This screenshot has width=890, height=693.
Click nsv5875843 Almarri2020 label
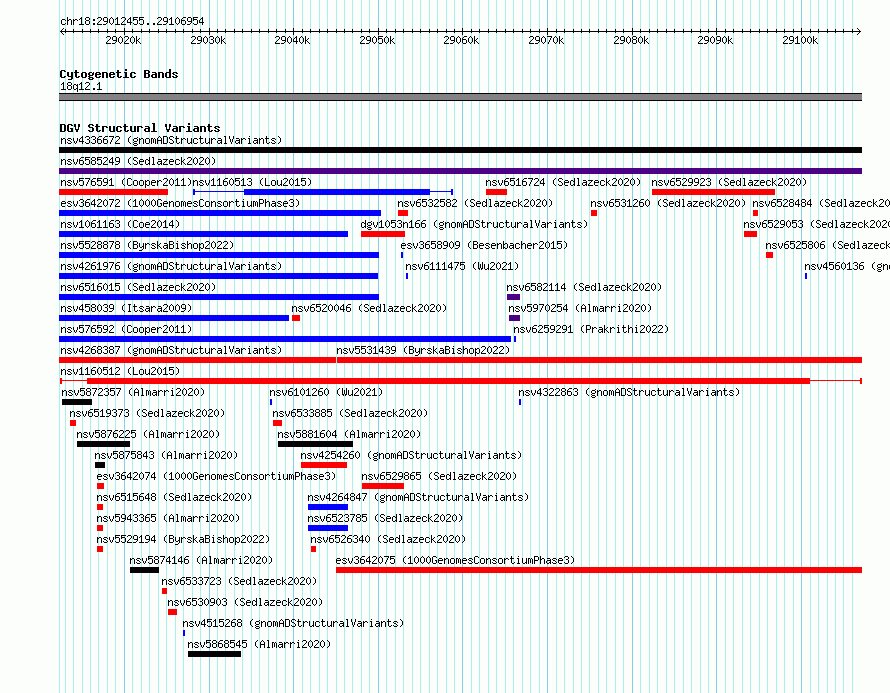click(166, 455)
